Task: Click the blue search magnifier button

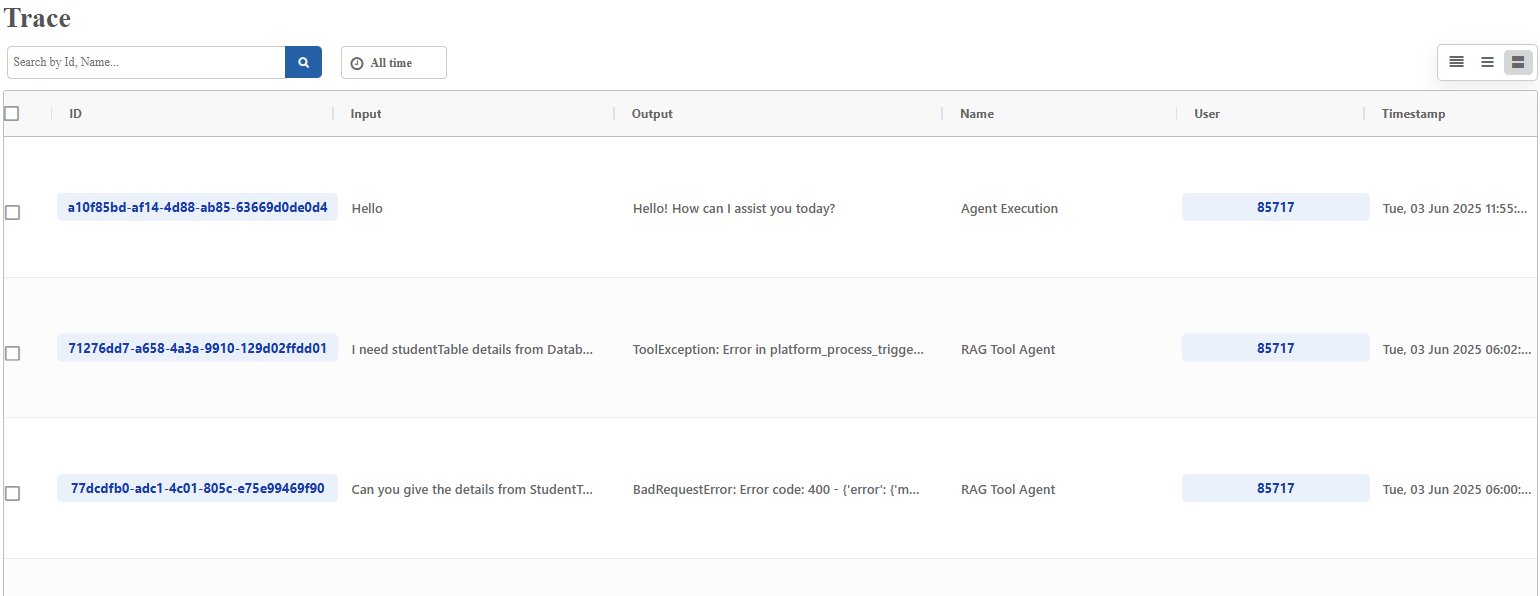Action: (x=303, y=62)
